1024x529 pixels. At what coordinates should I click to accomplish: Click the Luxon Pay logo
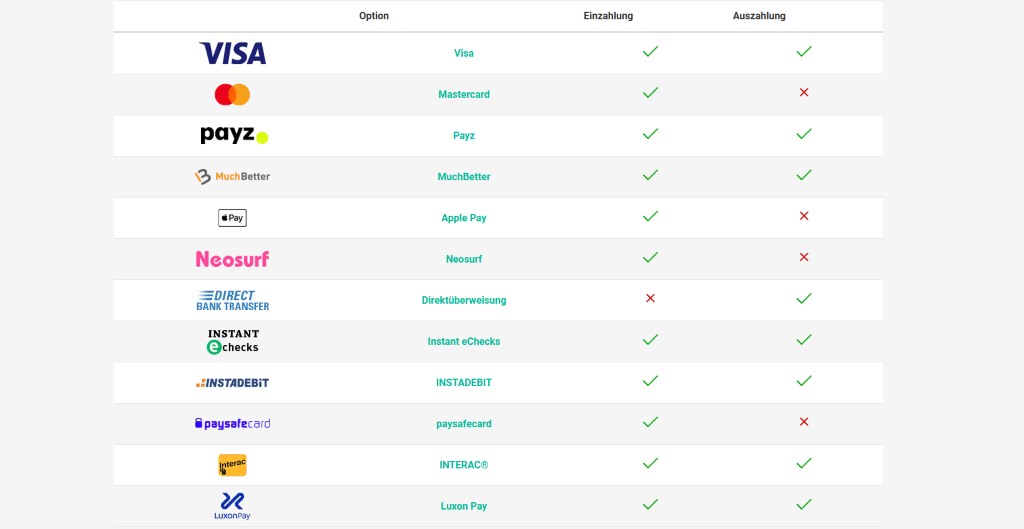(232, 505)
